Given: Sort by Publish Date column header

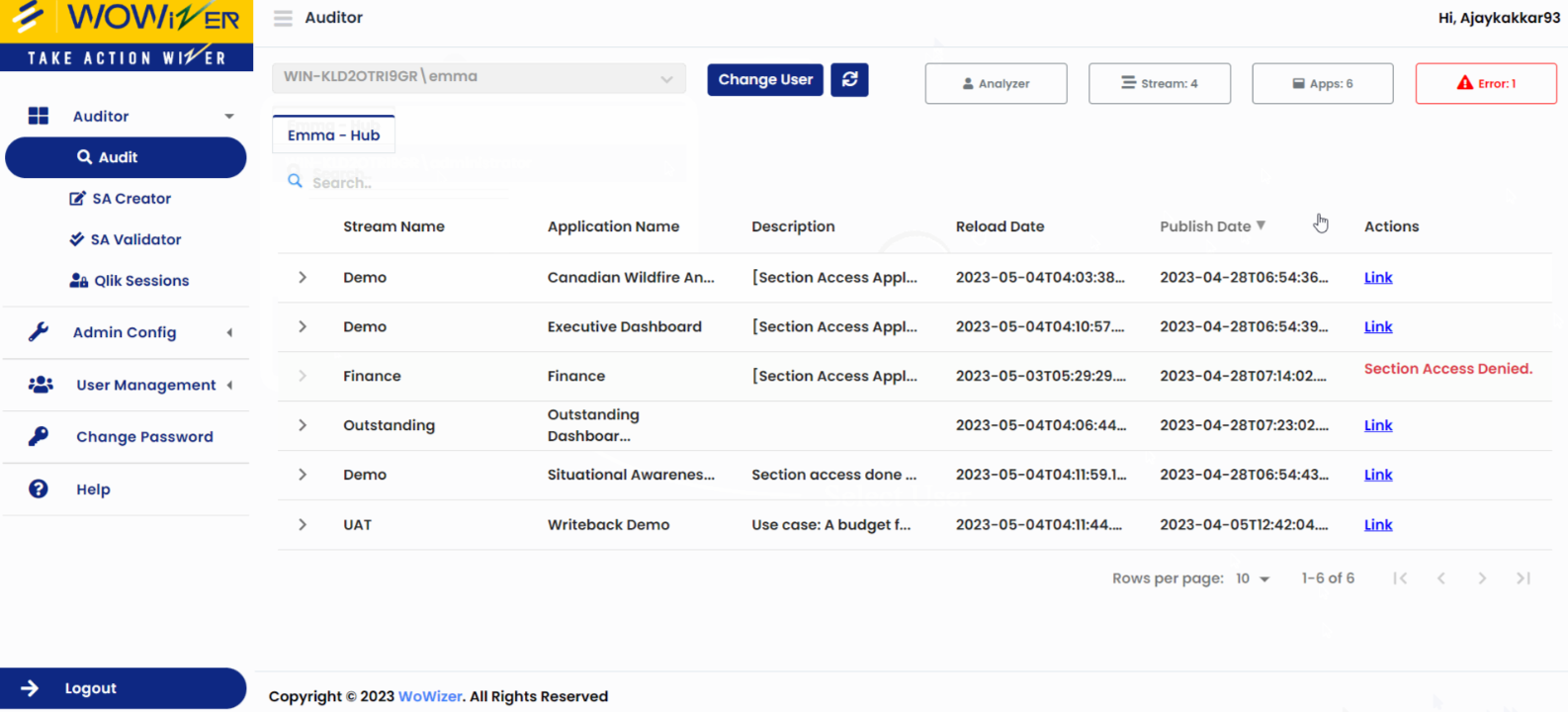Looking at the screenshot, I should pyautogui.click(x=1205, y=226).
